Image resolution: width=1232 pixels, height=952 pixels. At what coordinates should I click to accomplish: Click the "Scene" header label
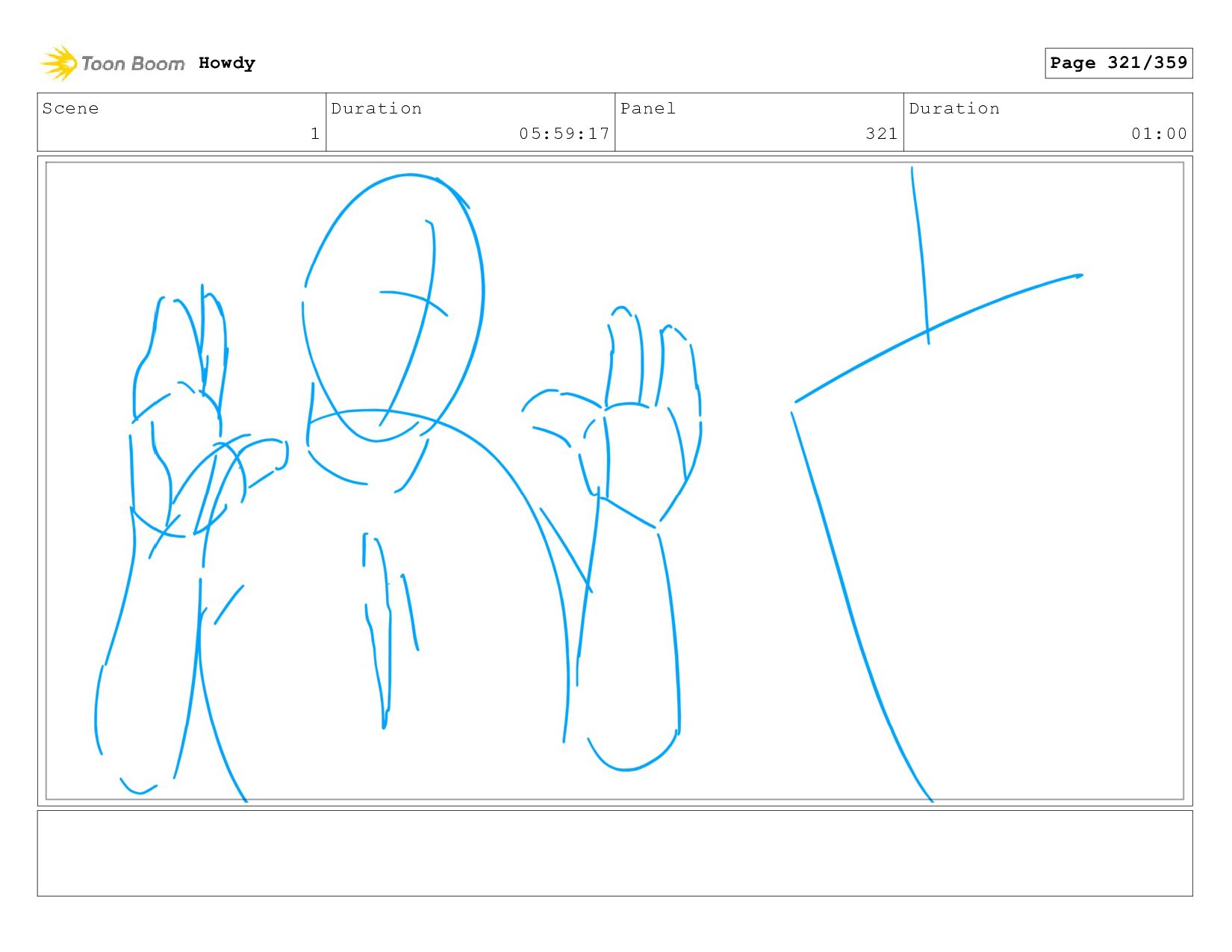[70, 108]
